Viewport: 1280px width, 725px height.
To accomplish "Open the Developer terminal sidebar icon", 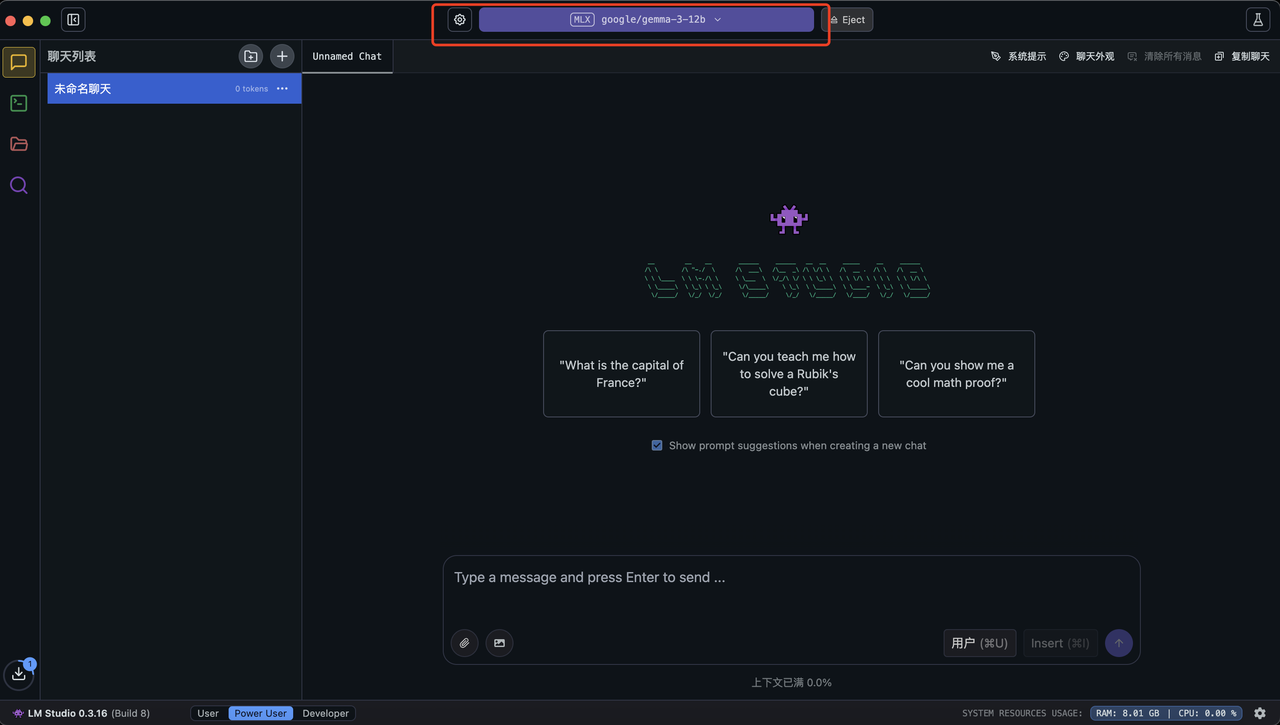I will (18, 103).
